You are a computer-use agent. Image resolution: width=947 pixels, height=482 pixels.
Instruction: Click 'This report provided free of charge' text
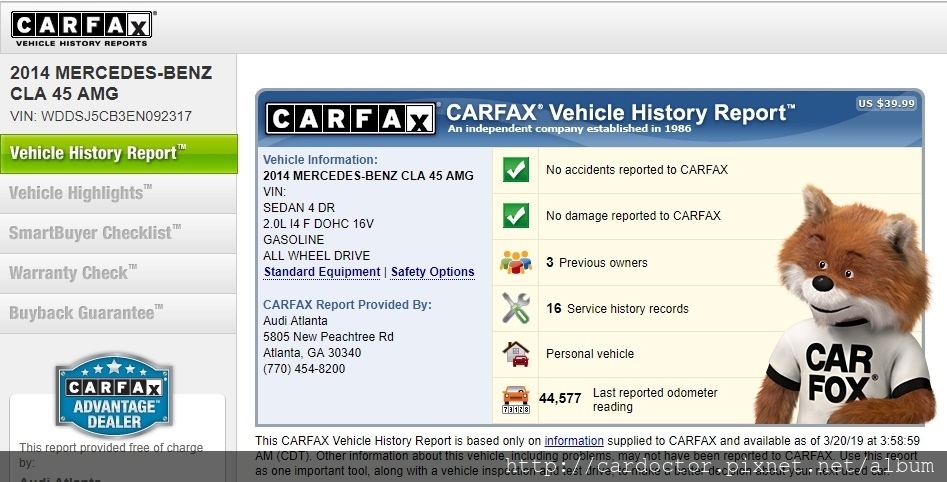pyautogui.click(x=111, y=448)
